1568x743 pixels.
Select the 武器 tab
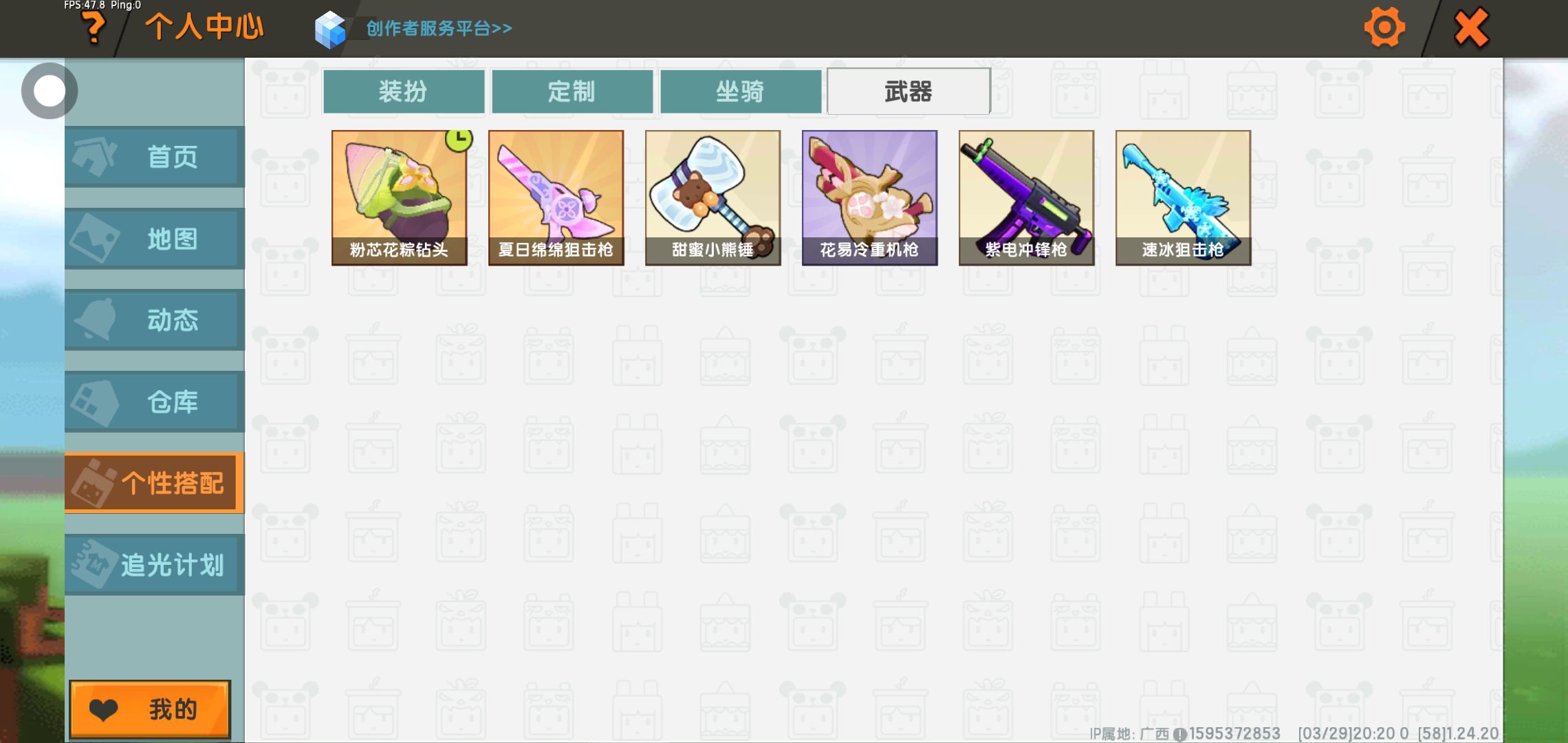(x=908, y=91)
